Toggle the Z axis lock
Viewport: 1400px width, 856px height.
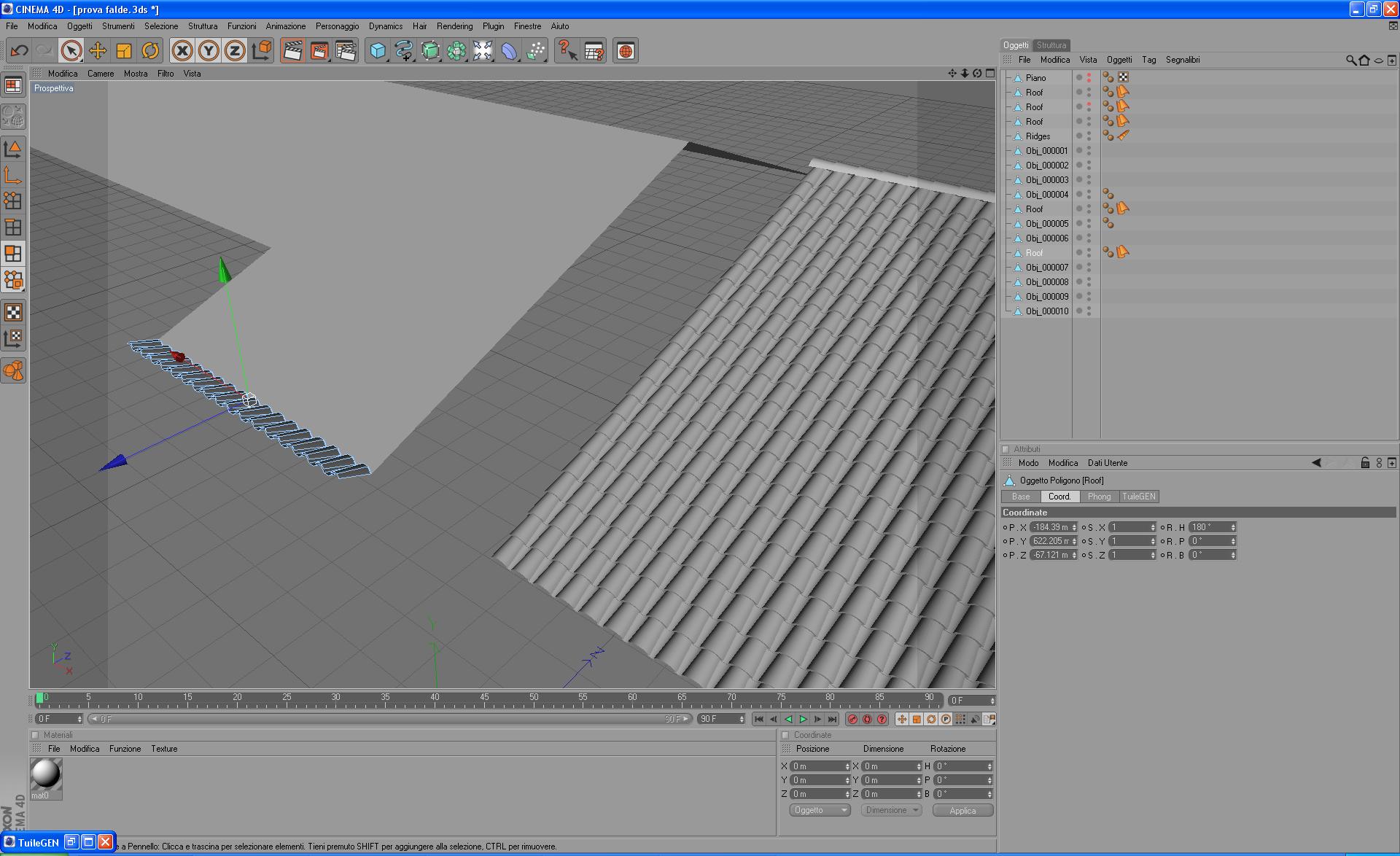235,51
